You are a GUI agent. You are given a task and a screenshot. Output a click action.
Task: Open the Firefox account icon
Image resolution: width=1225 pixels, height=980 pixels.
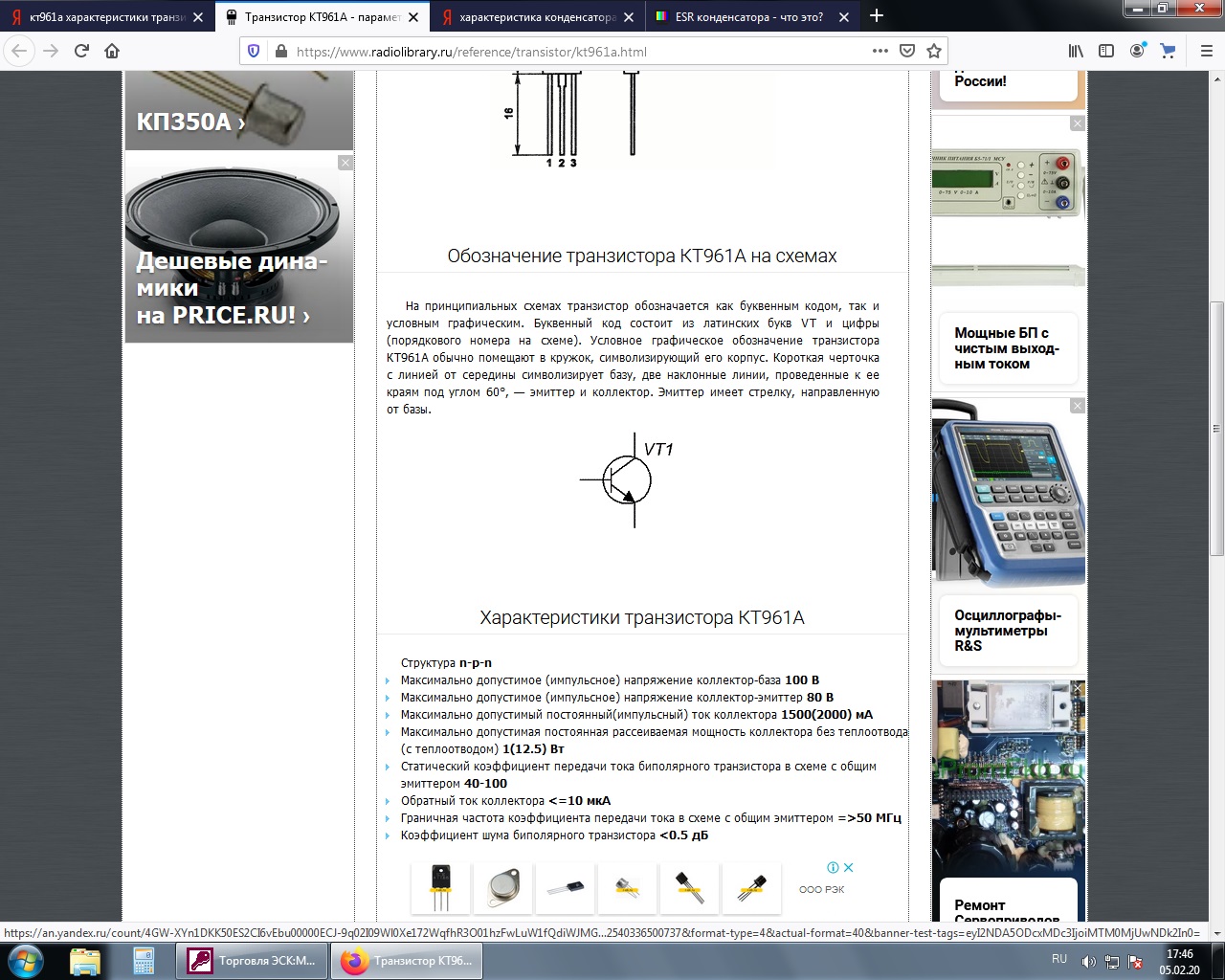pyautogui.click(x=1137, y=52)
